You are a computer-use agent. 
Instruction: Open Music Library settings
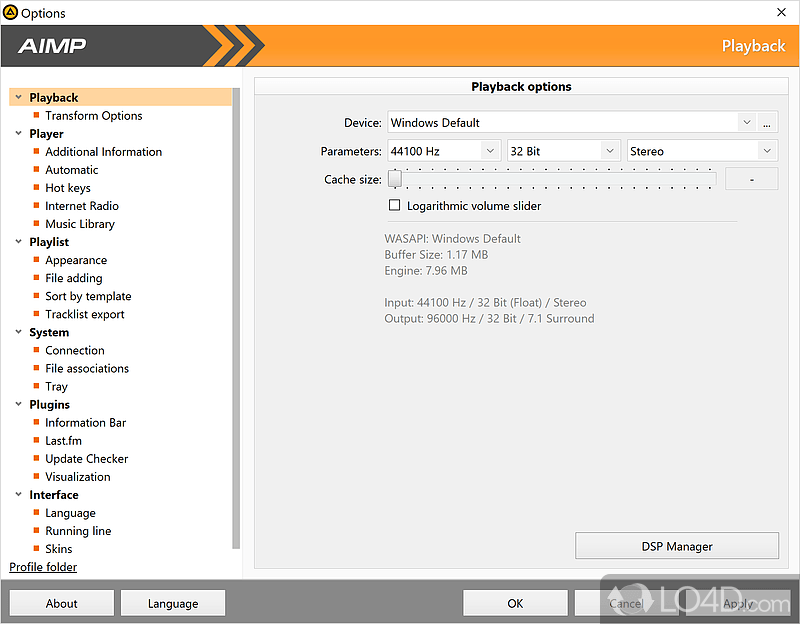click(80, 223)
